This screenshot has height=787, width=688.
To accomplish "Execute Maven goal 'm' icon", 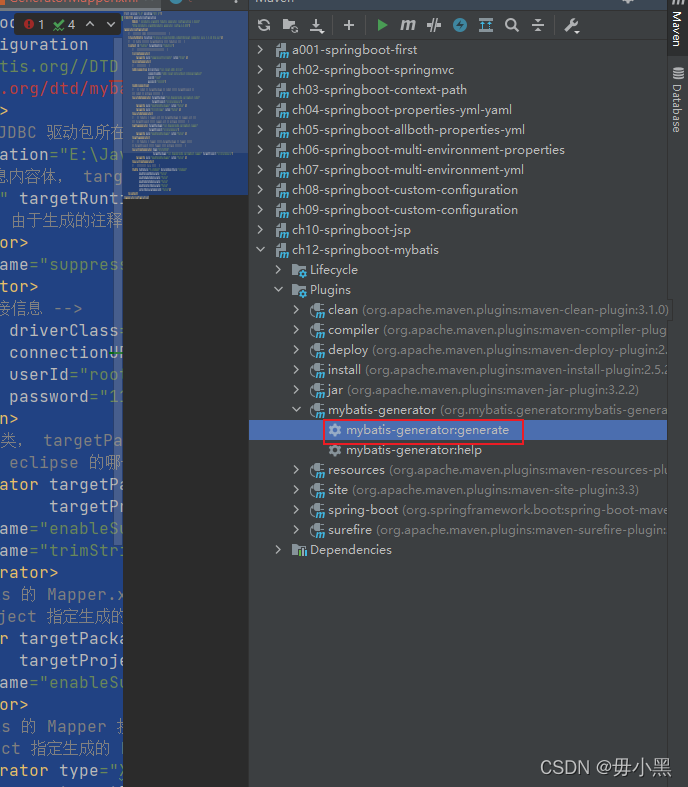I will 408,25.
